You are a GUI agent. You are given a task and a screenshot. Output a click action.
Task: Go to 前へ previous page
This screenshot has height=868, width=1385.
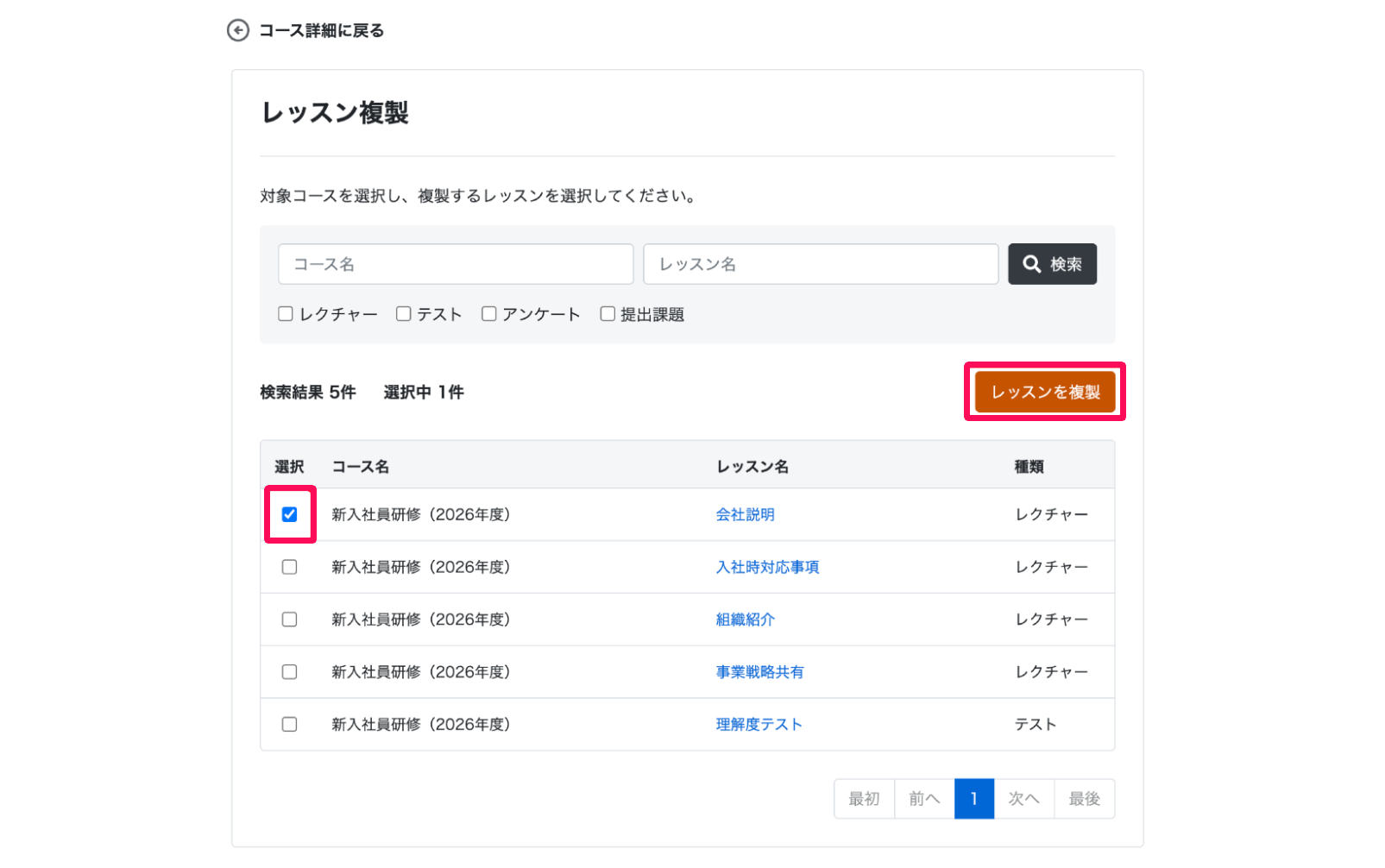click(x=924, y=799)
